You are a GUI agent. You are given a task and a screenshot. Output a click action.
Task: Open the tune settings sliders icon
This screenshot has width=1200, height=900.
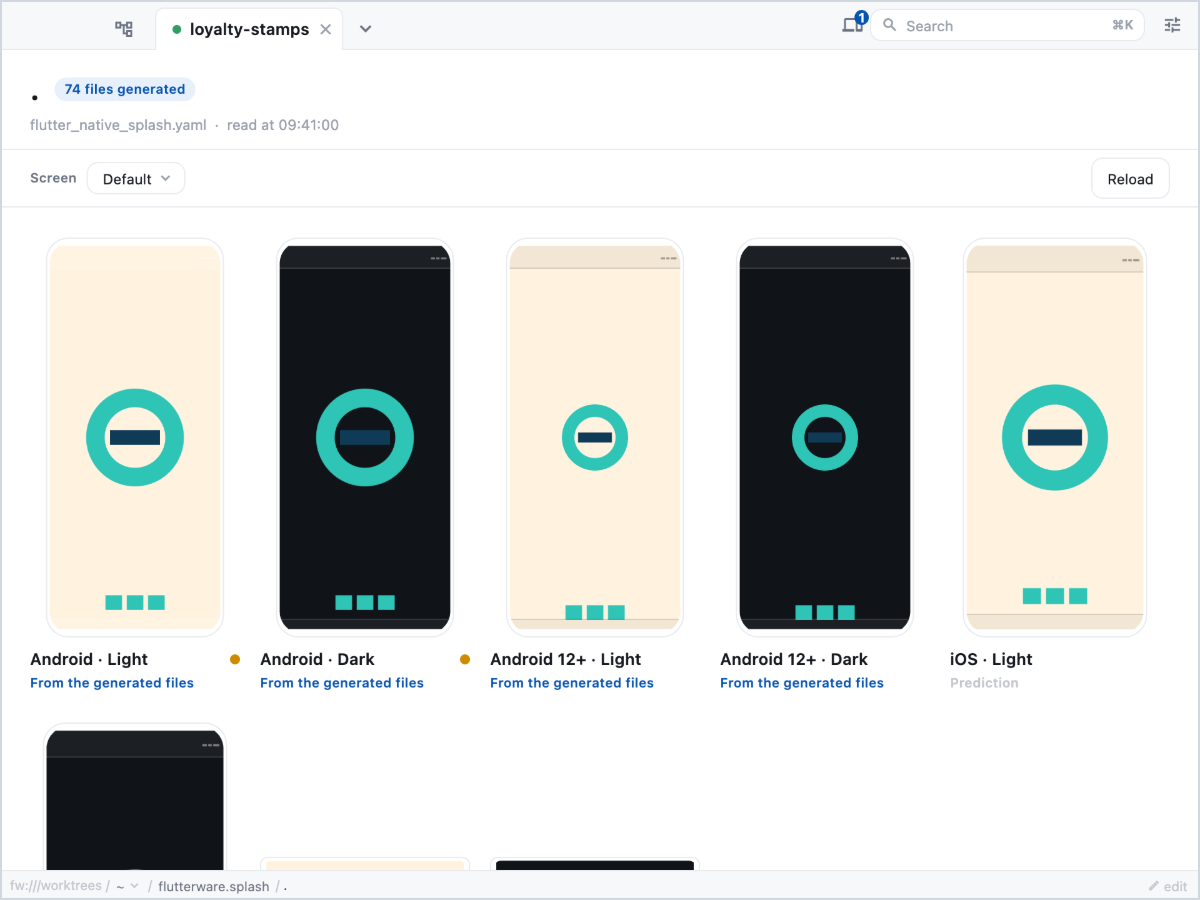(x=1172, y=26)
